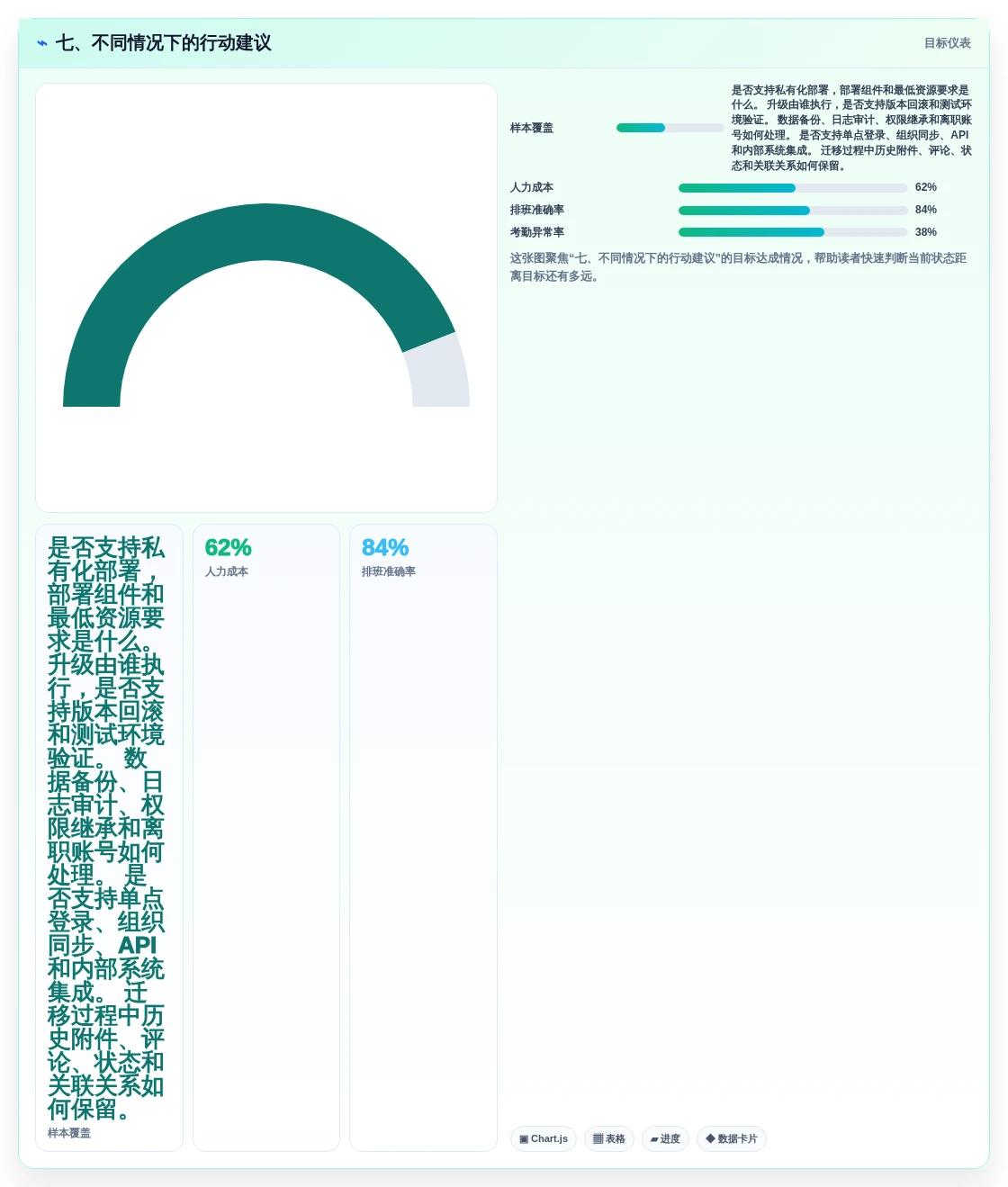Click the 目标仪表 label in header
Screen dimensions: 1008x1187
[947, 43]
